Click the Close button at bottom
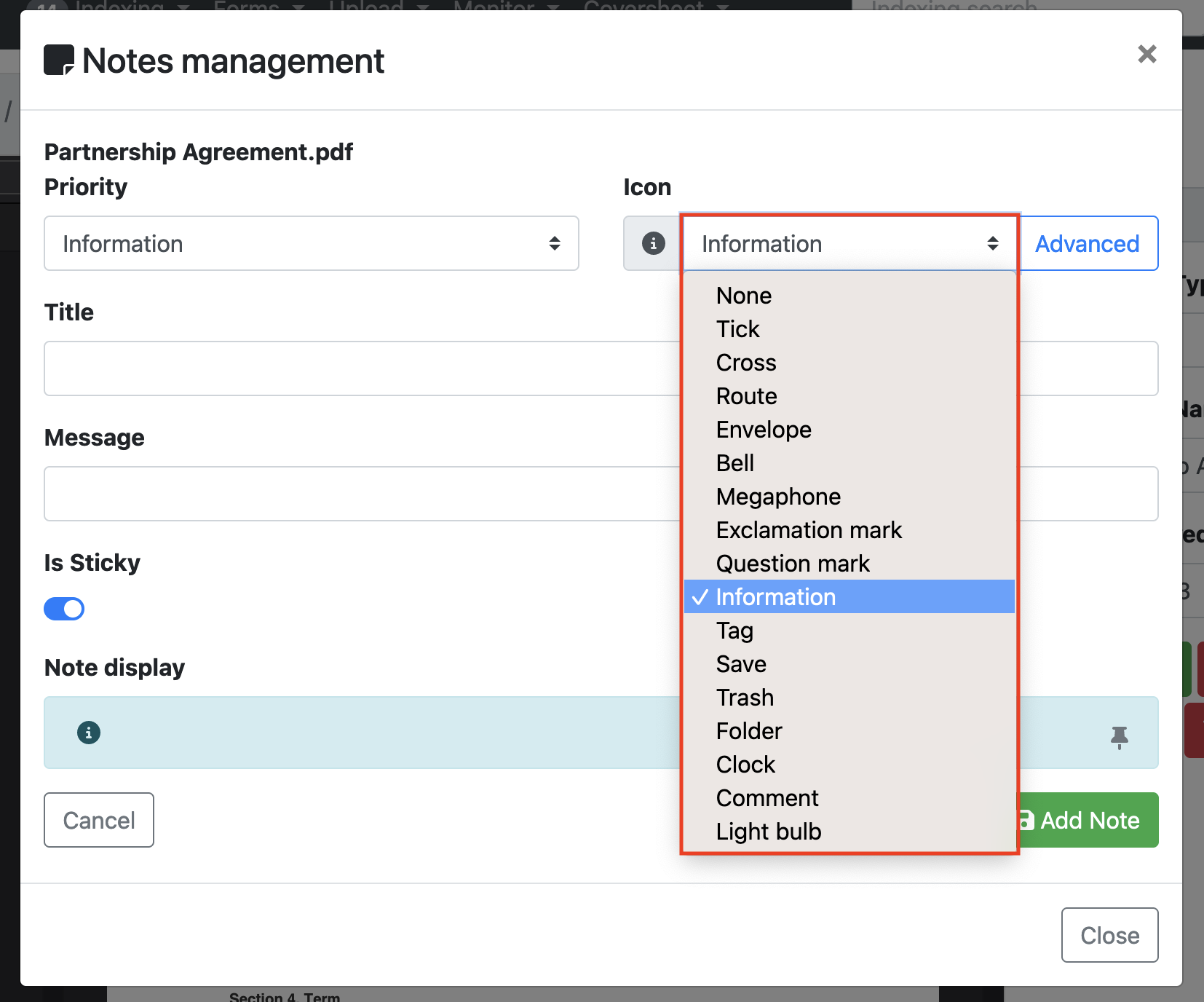1204x1002 pixels. (x=1109, y=935)
